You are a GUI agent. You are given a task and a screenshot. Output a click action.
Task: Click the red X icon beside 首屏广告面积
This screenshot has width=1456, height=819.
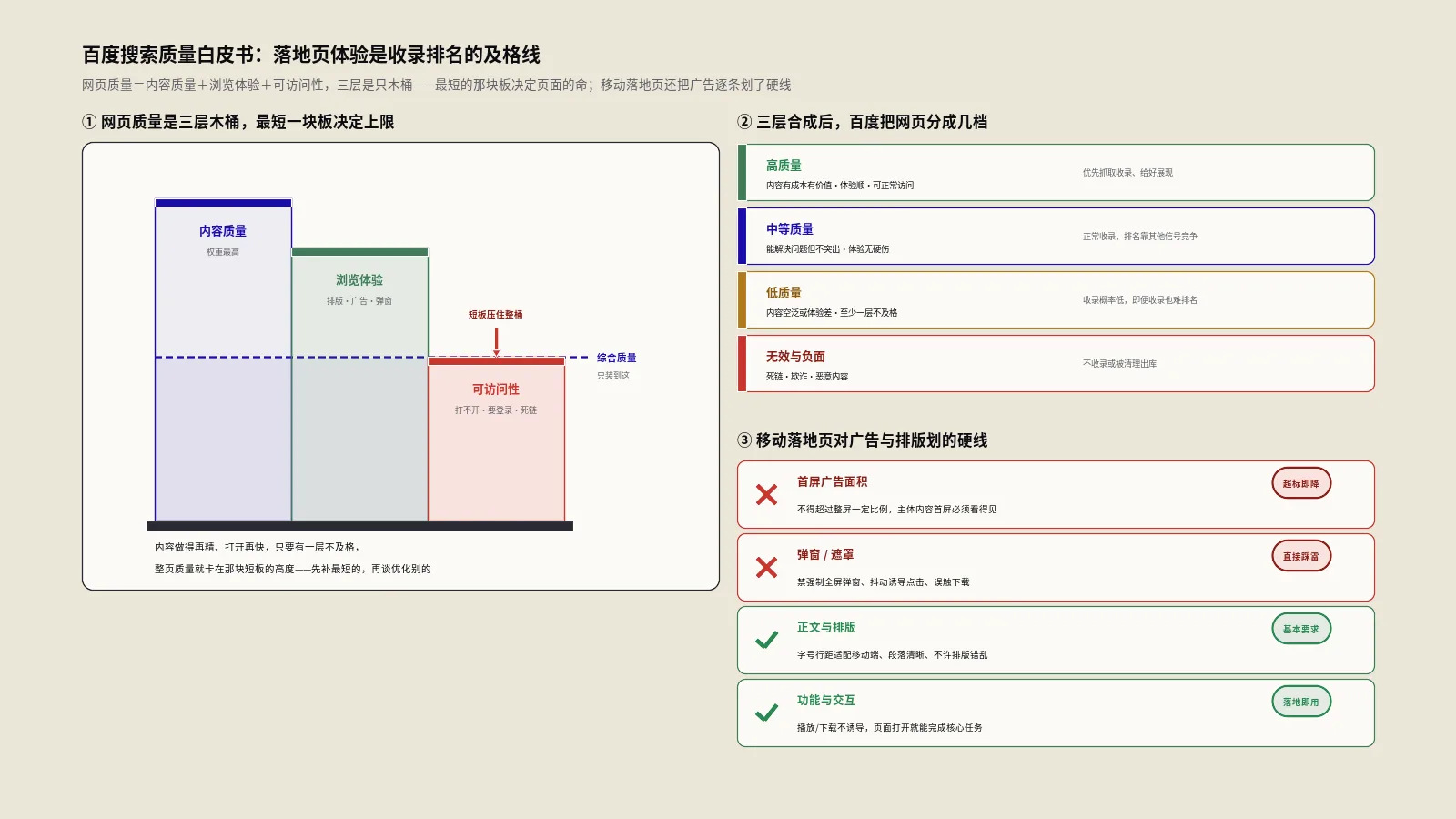766,494
